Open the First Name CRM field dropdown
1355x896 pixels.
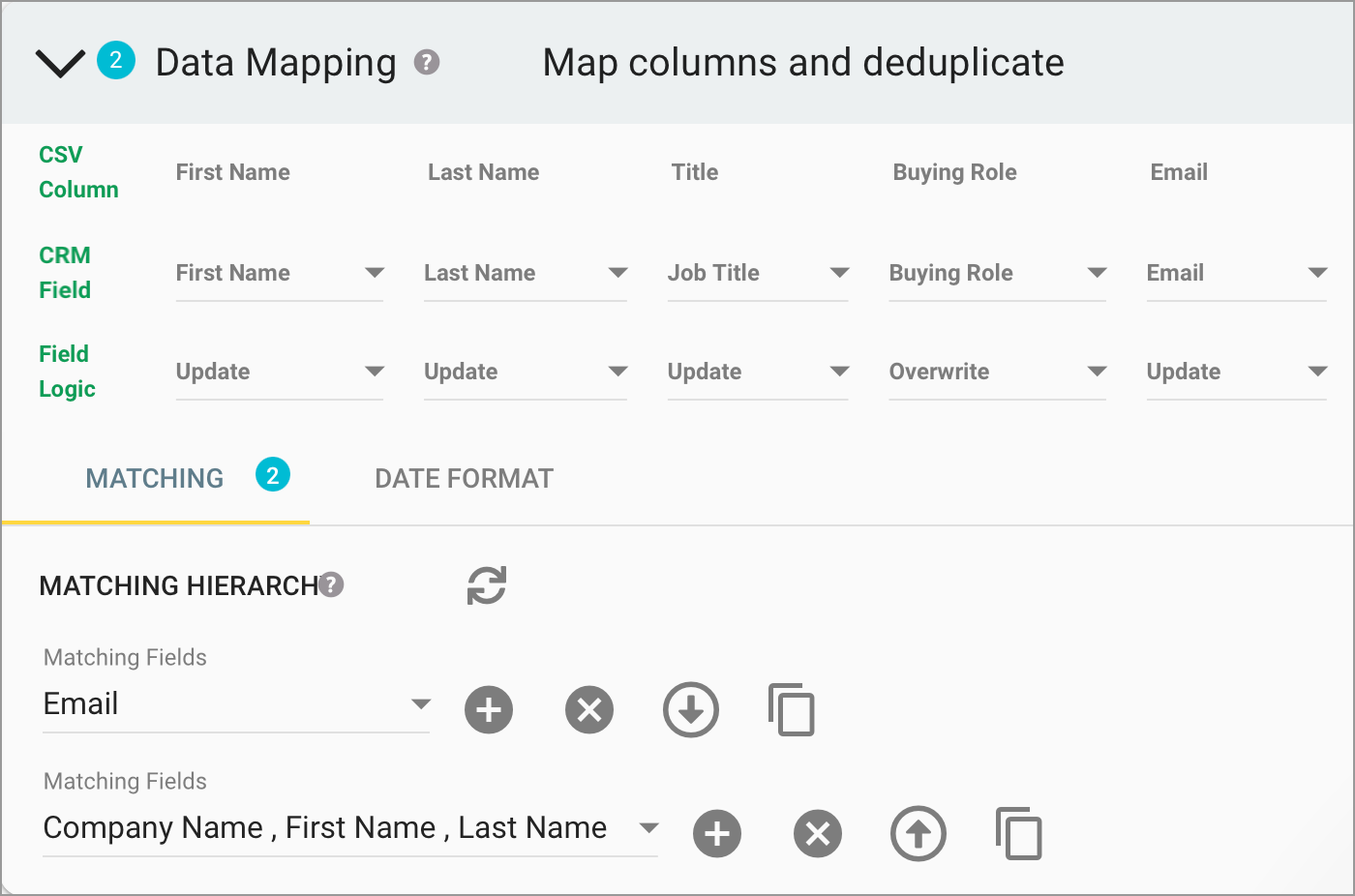click(280, 274)
